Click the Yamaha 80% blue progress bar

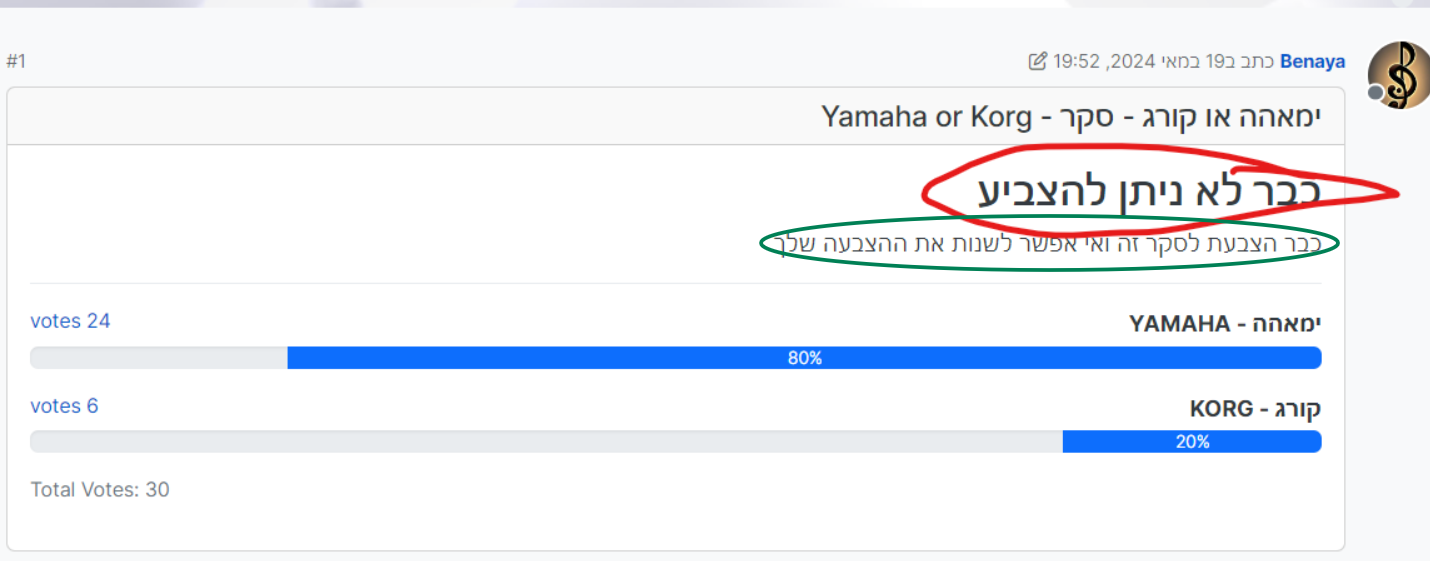pos(804,358)
